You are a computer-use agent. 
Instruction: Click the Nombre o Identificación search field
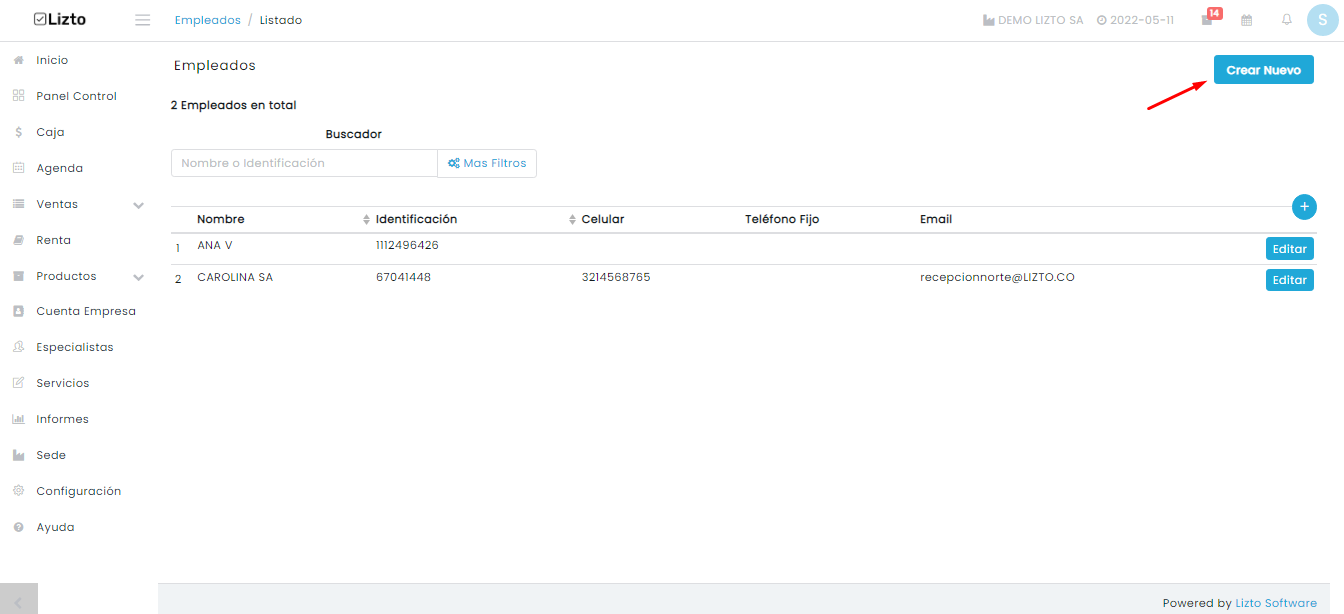[304, 163]
